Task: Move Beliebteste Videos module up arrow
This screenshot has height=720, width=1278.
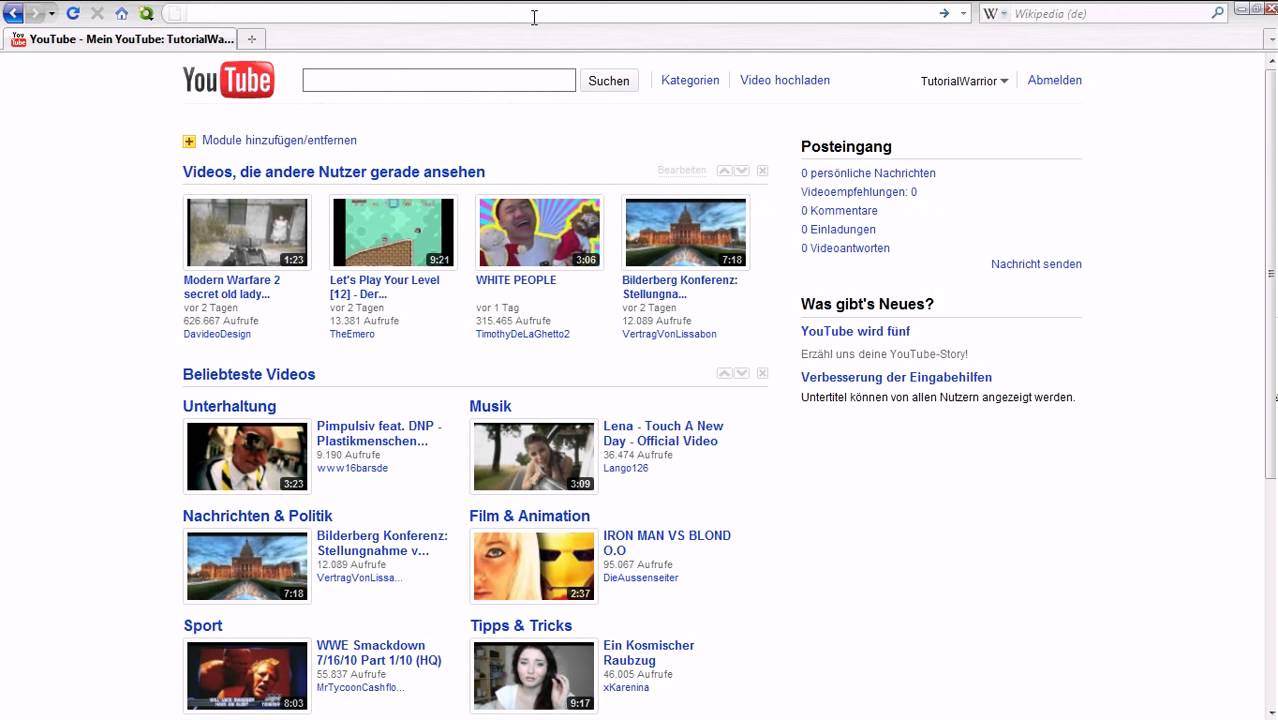Action: point(725,373)
